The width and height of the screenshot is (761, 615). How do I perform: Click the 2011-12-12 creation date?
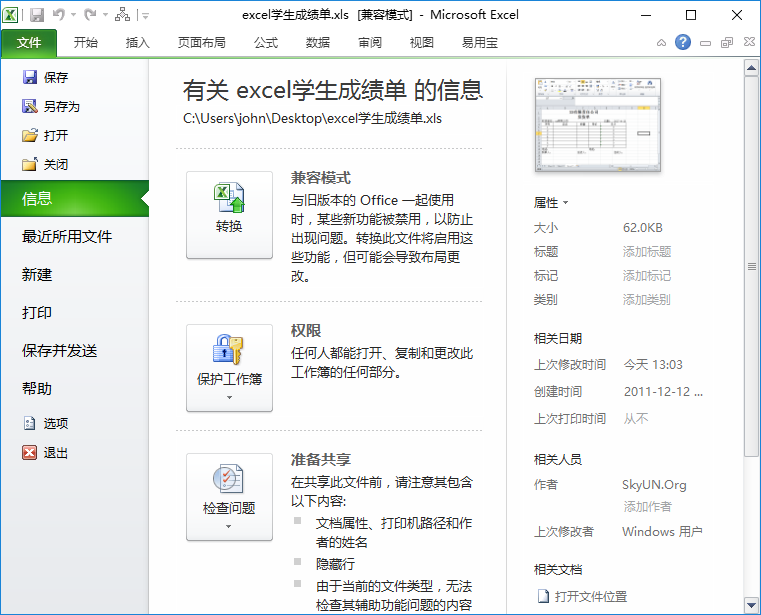(663, 392)
